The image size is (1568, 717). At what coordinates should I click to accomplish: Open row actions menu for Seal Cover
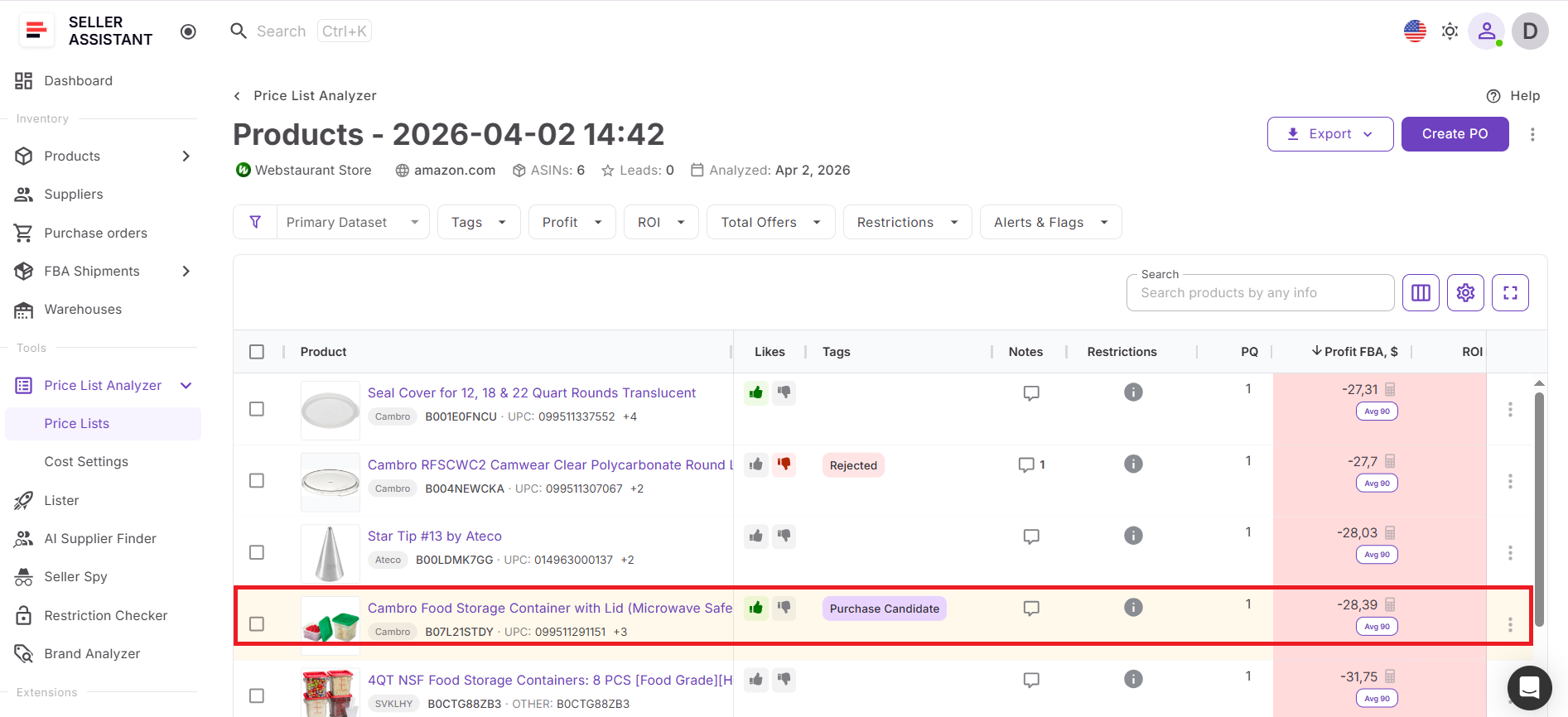click(x=1510, y=410)
